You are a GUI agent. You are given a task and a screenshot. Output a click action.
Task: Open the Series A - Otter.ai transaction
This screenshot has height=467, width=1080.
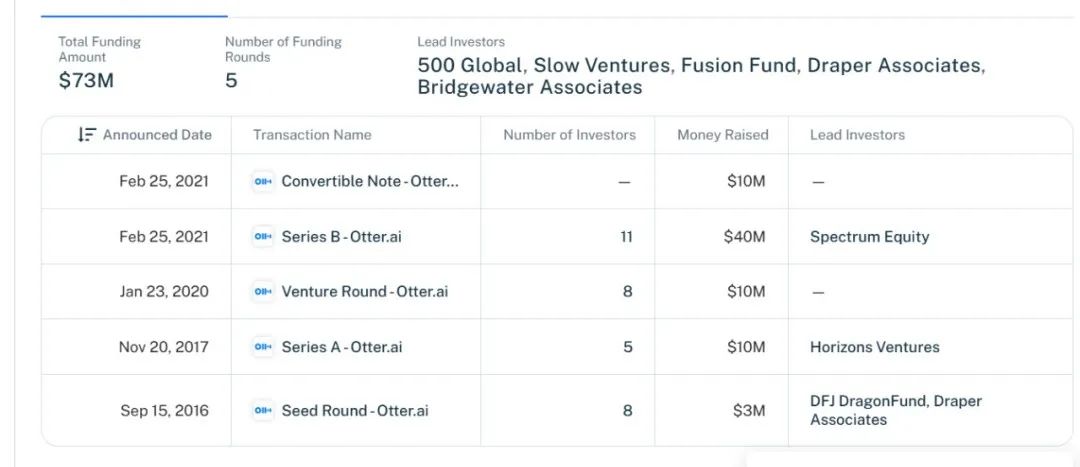click(x=342, y=347)
